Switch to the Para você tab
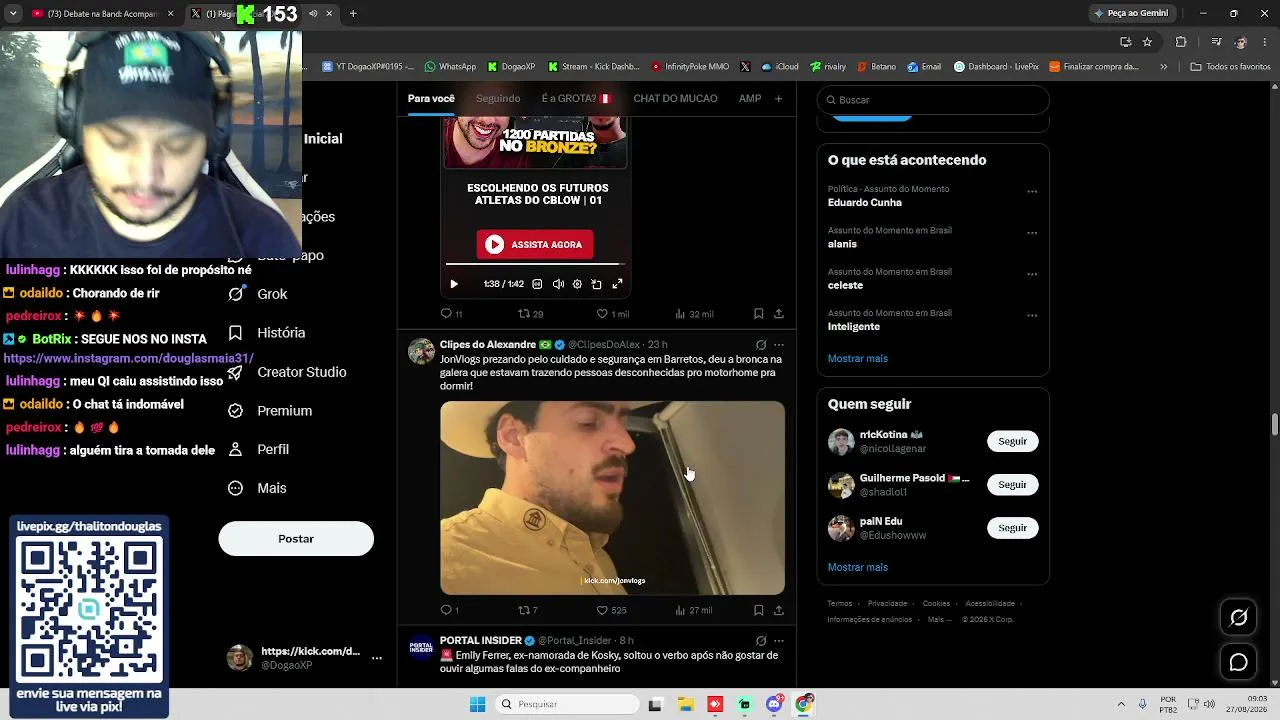This screenshot has height=720, width=1280. click(431, 99)
